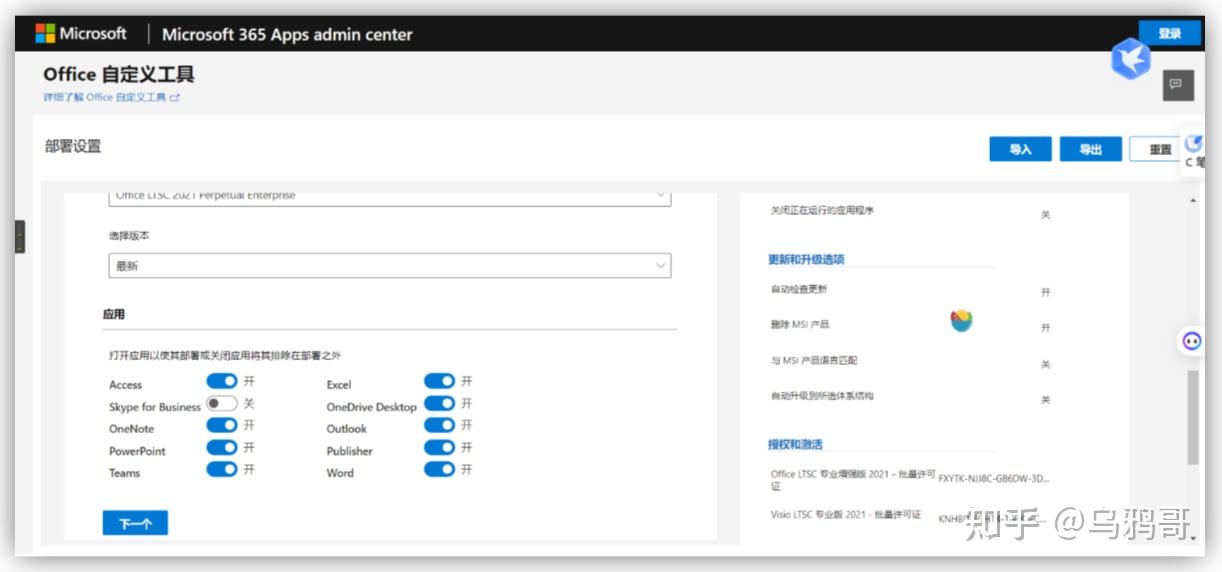
Task: Click 关闭正在运行的应用程序 summary row
Action: point(910,212)
